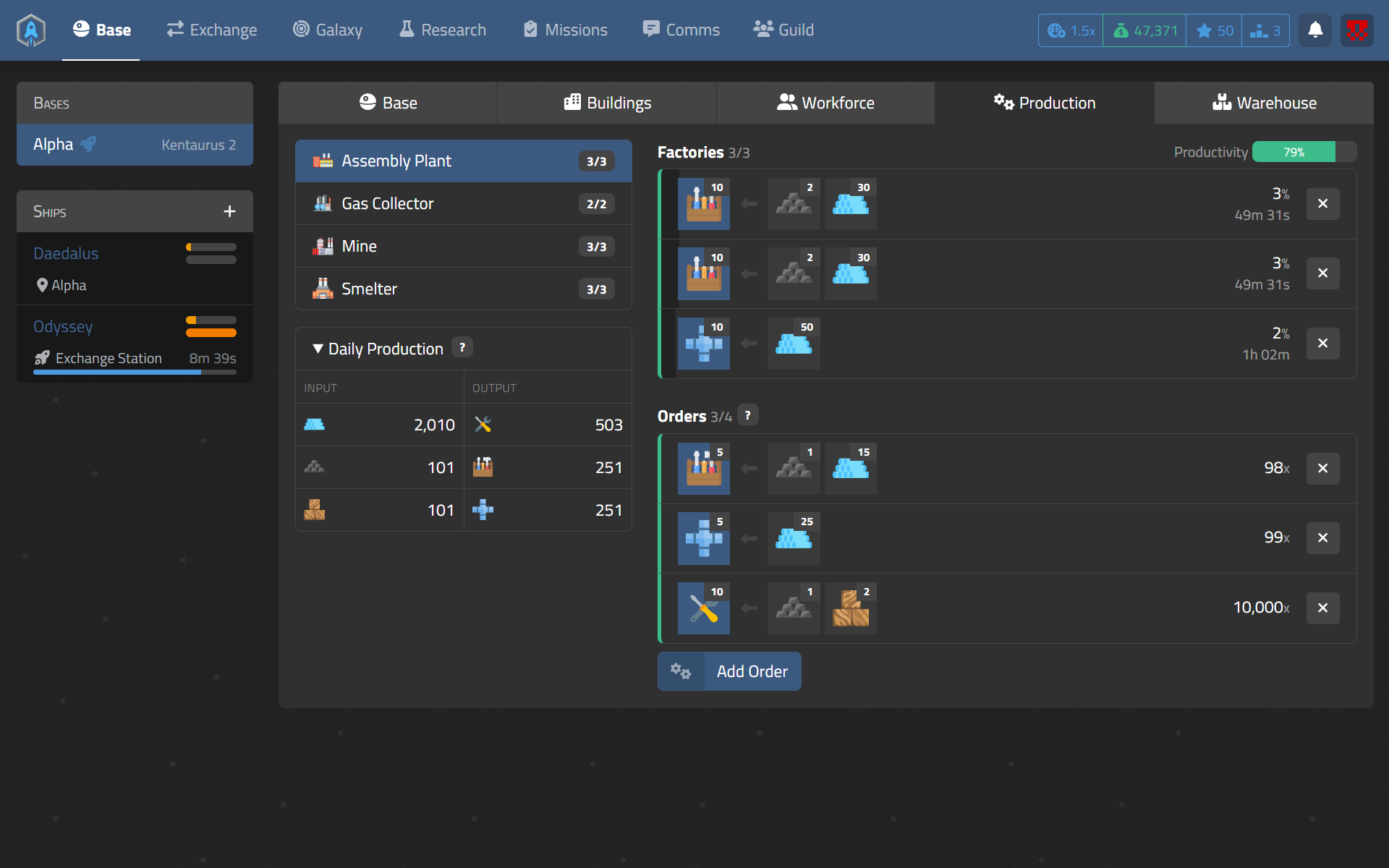Collapse the Daily Production section
The width and height of the screenshot is (1389, 868).
pyautogui.click(x=318, y=349)
